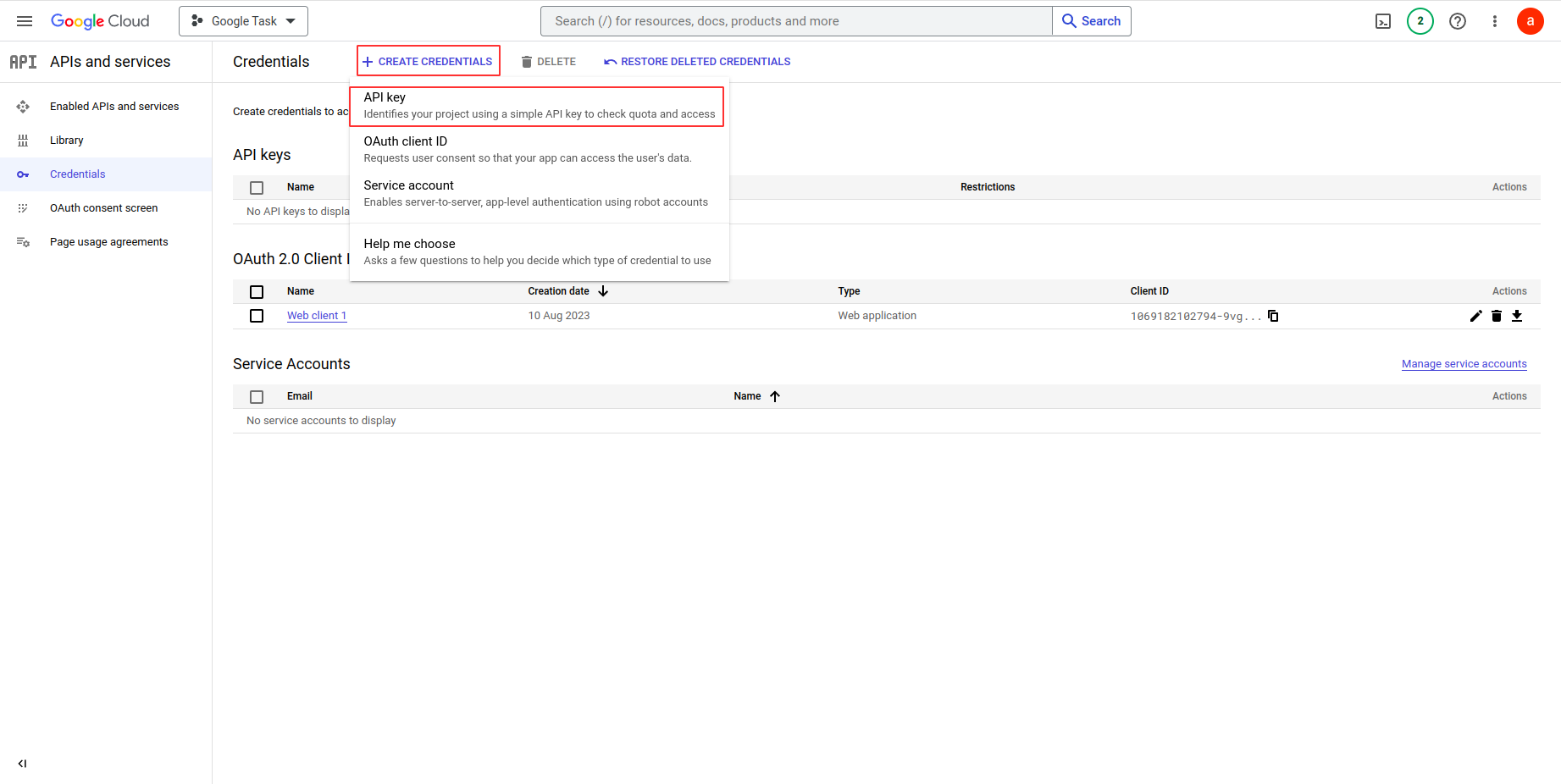Image resolution: width=1561 pixels, height=784 pixels.
Task: Tick the Service Accounts select-all checkbox
Action: tap(257, 396)
